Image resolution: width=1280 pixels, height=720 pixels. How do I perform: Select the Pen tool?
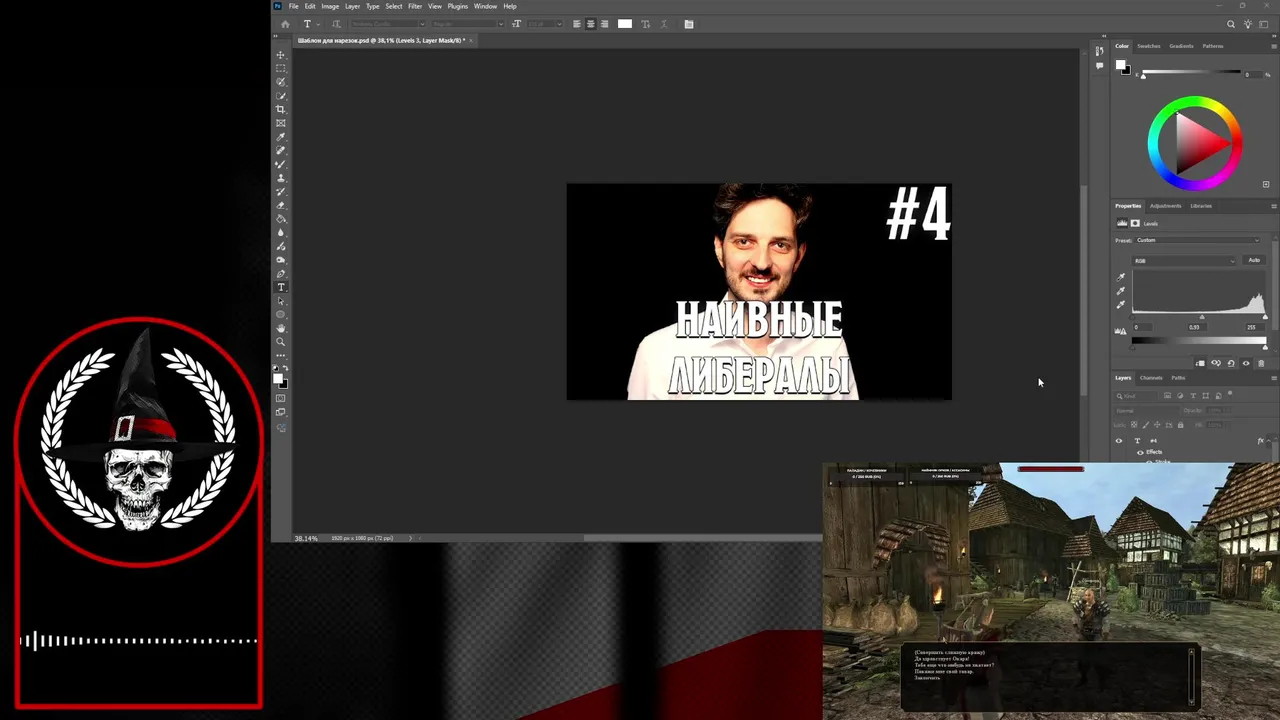[x=281, y=274]
